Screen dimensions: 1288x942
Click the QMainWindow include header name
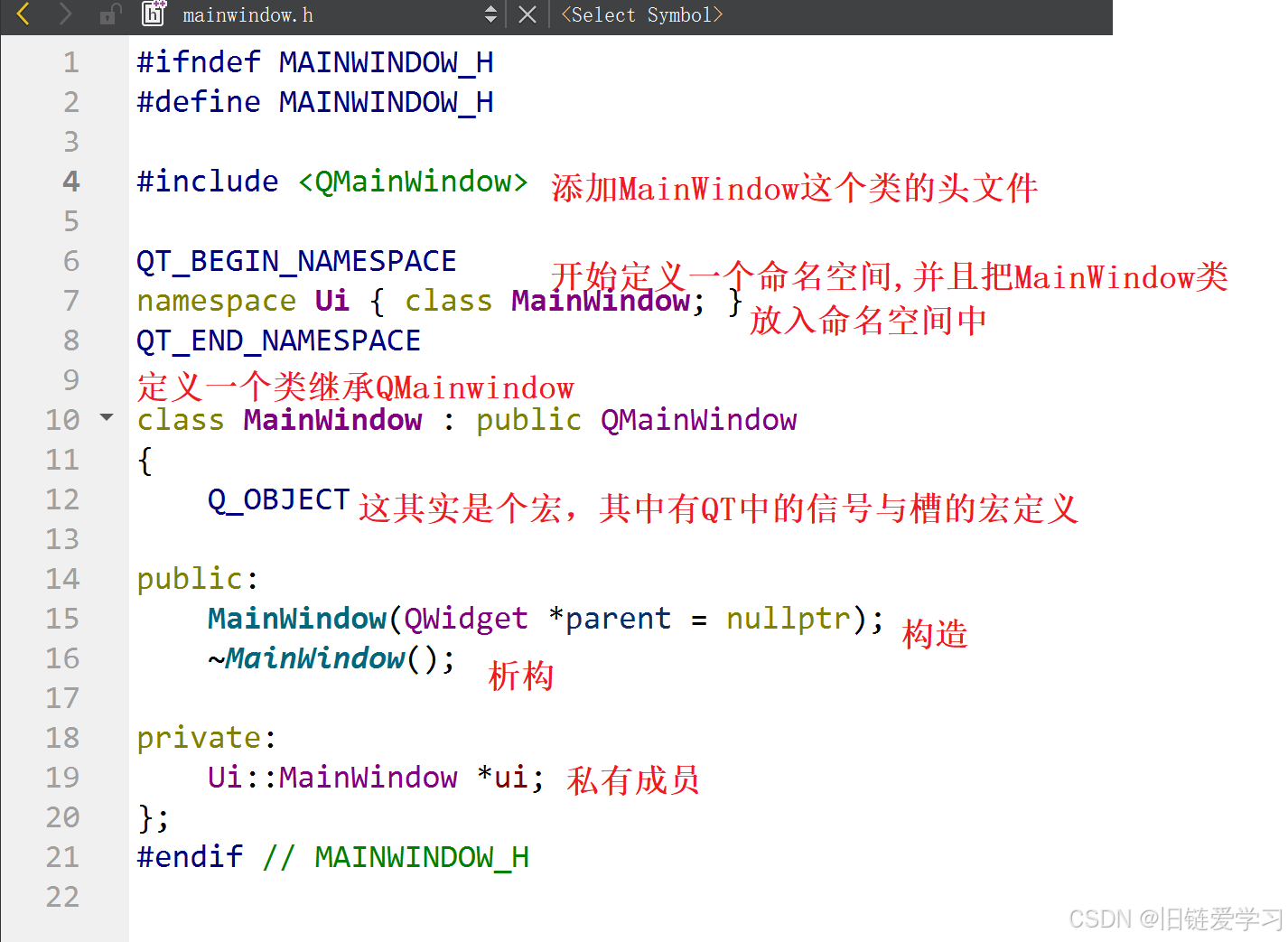point(413,182)
